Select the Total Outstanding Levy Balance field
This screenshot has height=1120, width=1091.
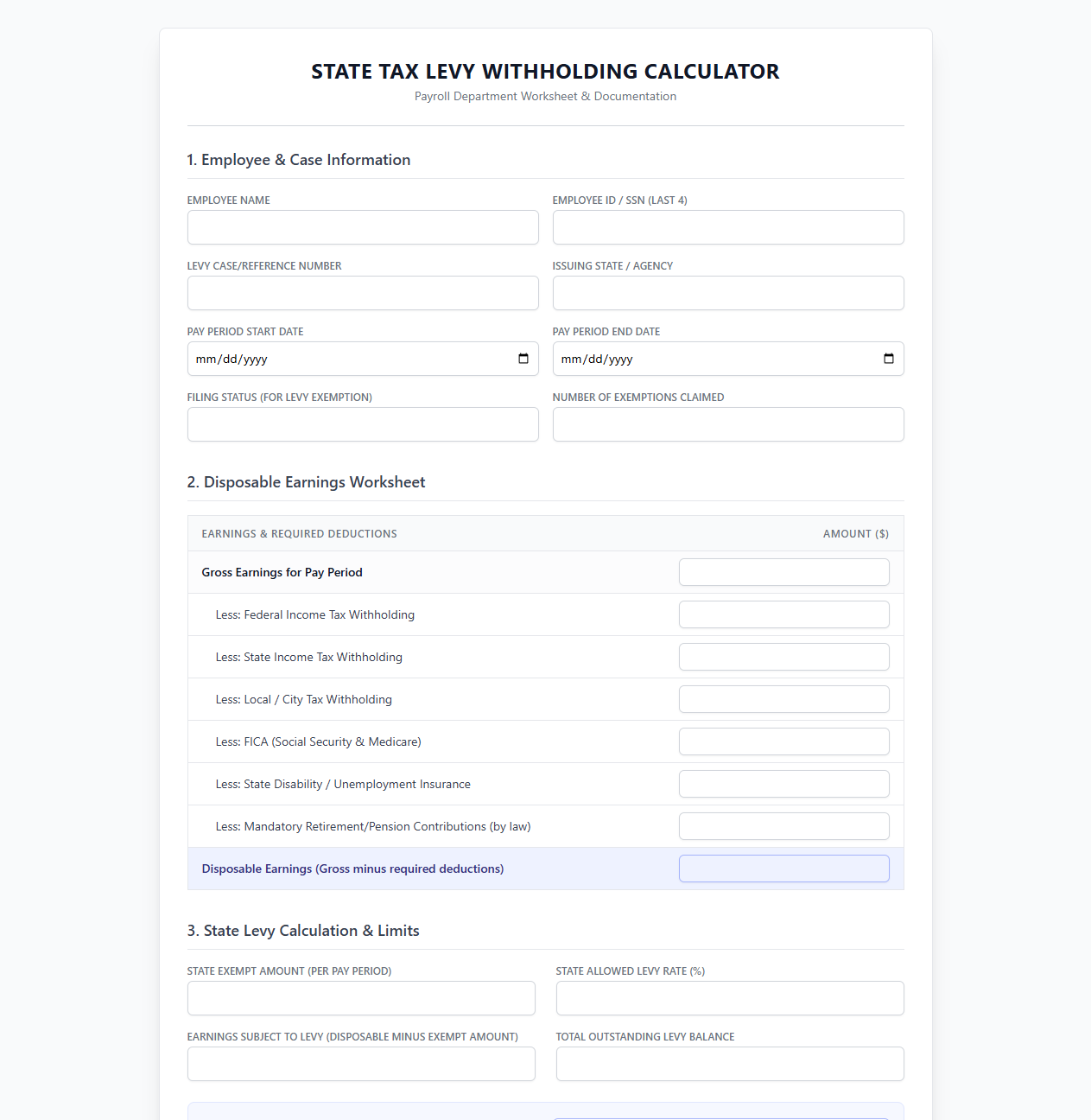click(x=730, y=1064)
